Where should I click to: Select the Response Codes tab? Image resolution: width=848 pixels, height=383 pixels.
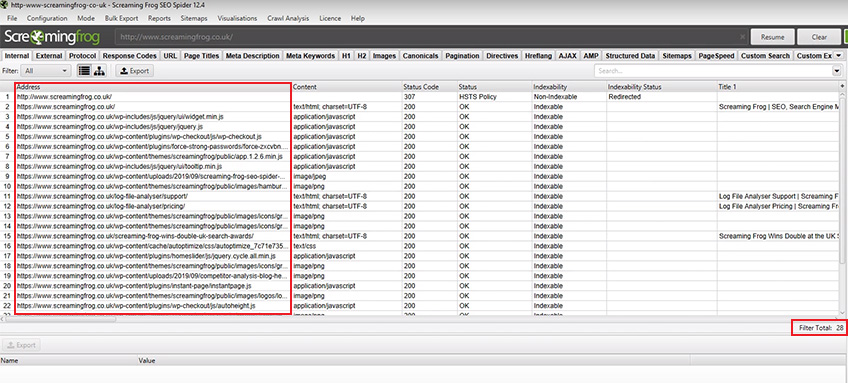(130, 56)
